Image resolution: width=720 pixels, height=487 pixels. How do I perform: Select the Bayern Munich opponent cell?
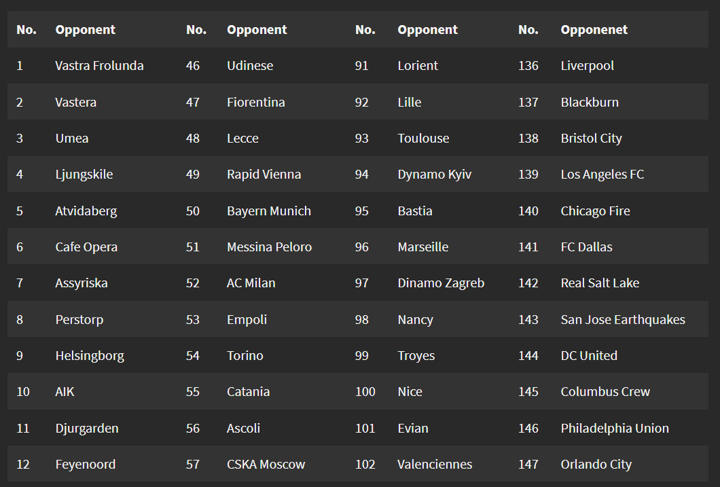pos(268,211)
